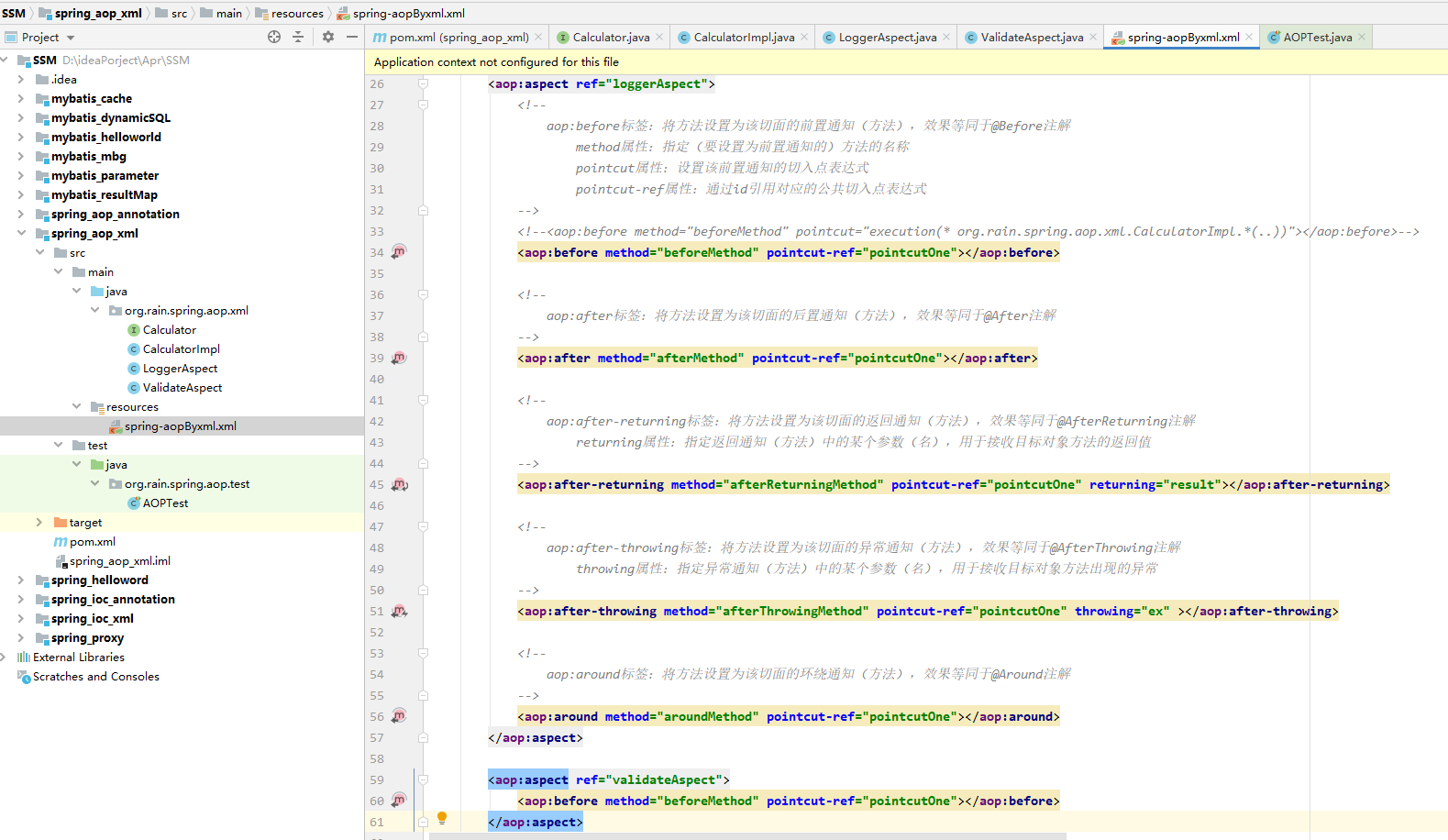Click the aop:aspect ref="validateAspect" line
This screenshot has width=1448, height=840.
[609, 780]
